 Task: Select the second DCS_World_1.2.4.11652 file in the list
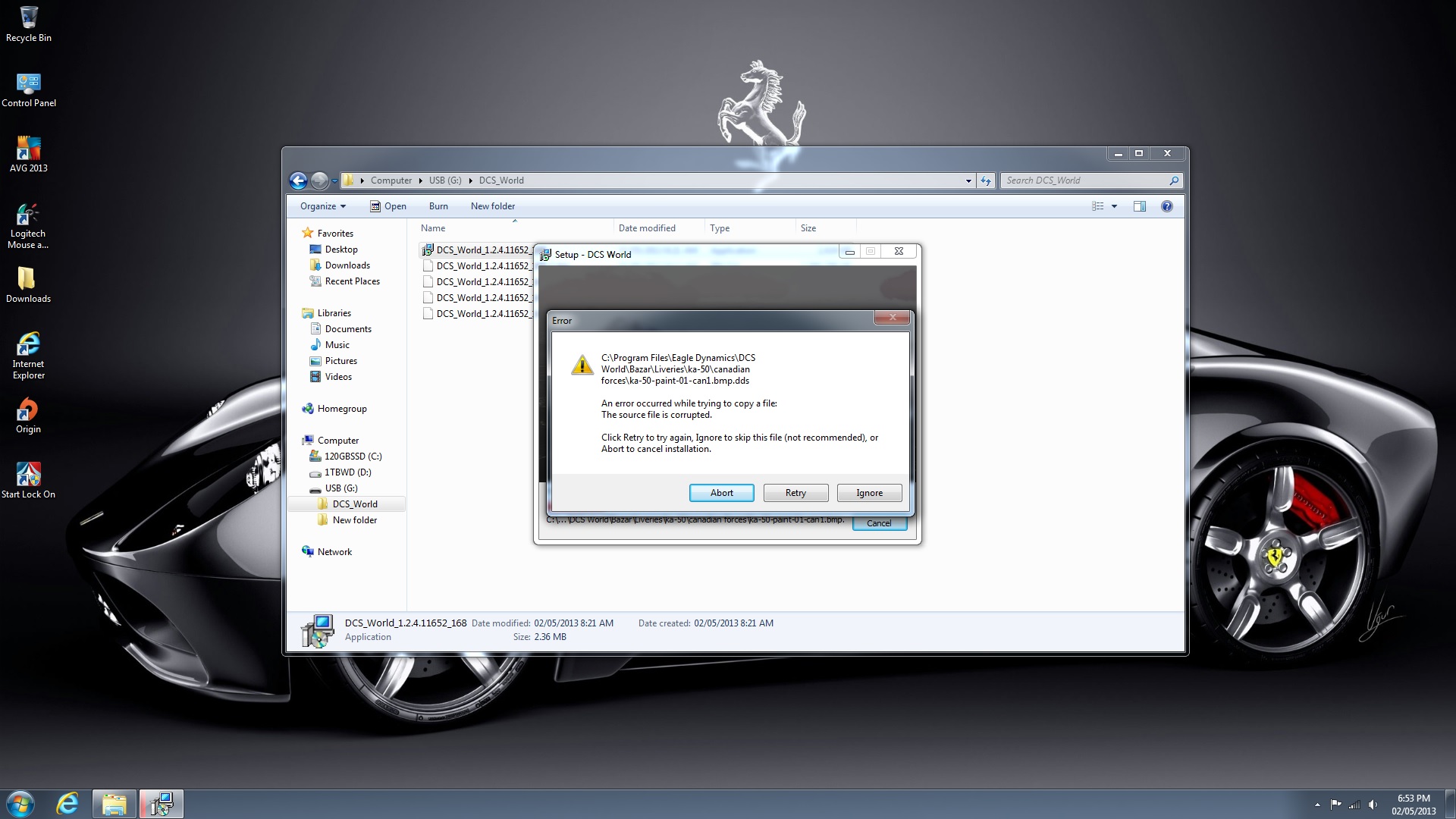(x=477, y=266)
